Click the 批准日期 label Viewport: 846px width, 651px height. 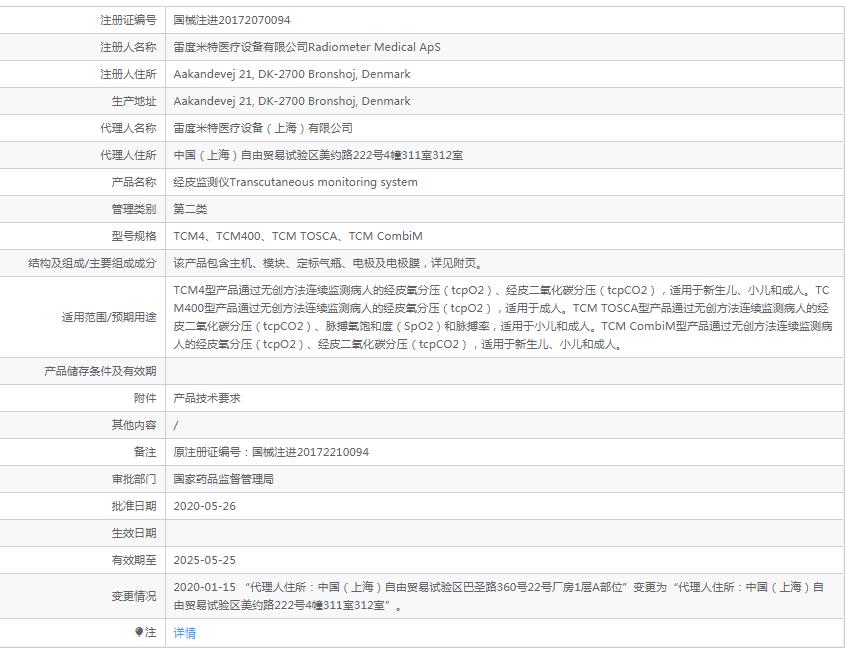point(134,506)
